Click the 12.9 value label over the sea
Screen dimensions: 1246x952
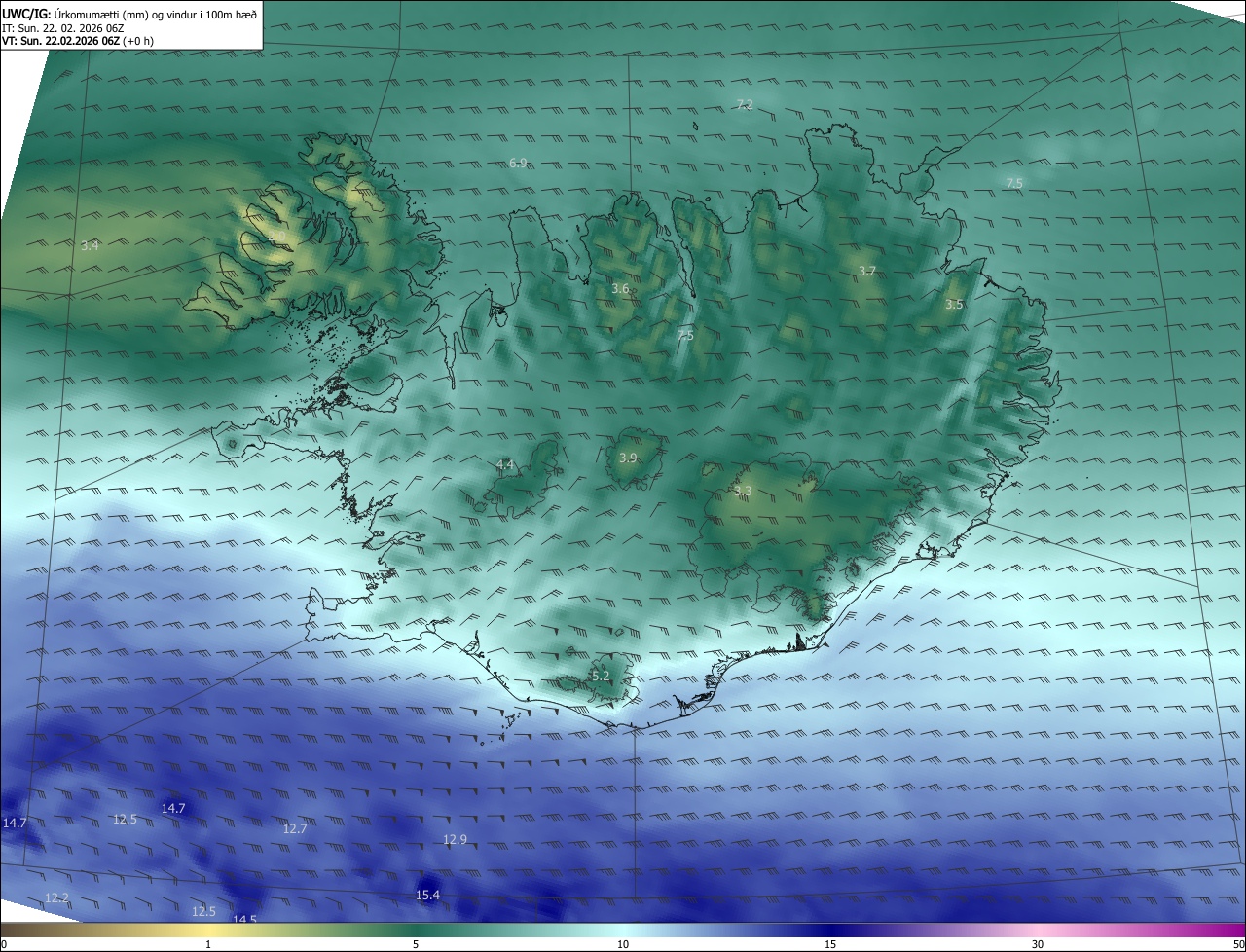tap(455, 839)
